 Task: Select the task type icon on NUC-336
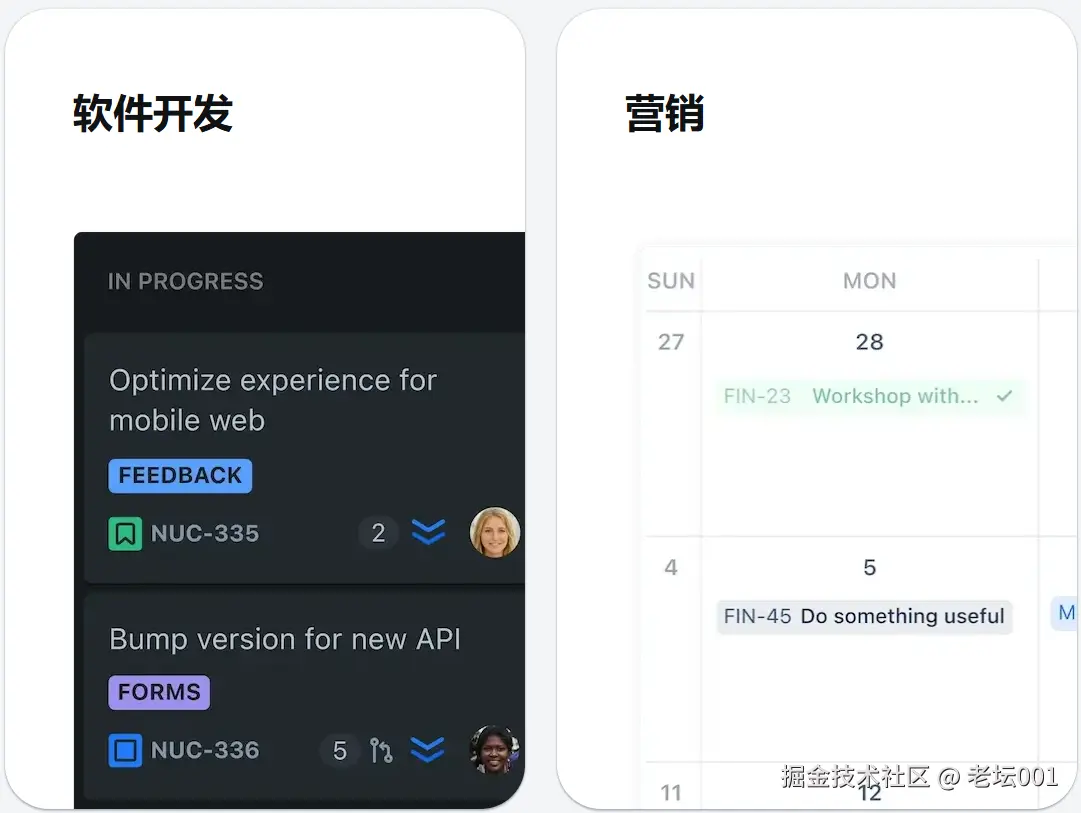(x=124, y=750)
